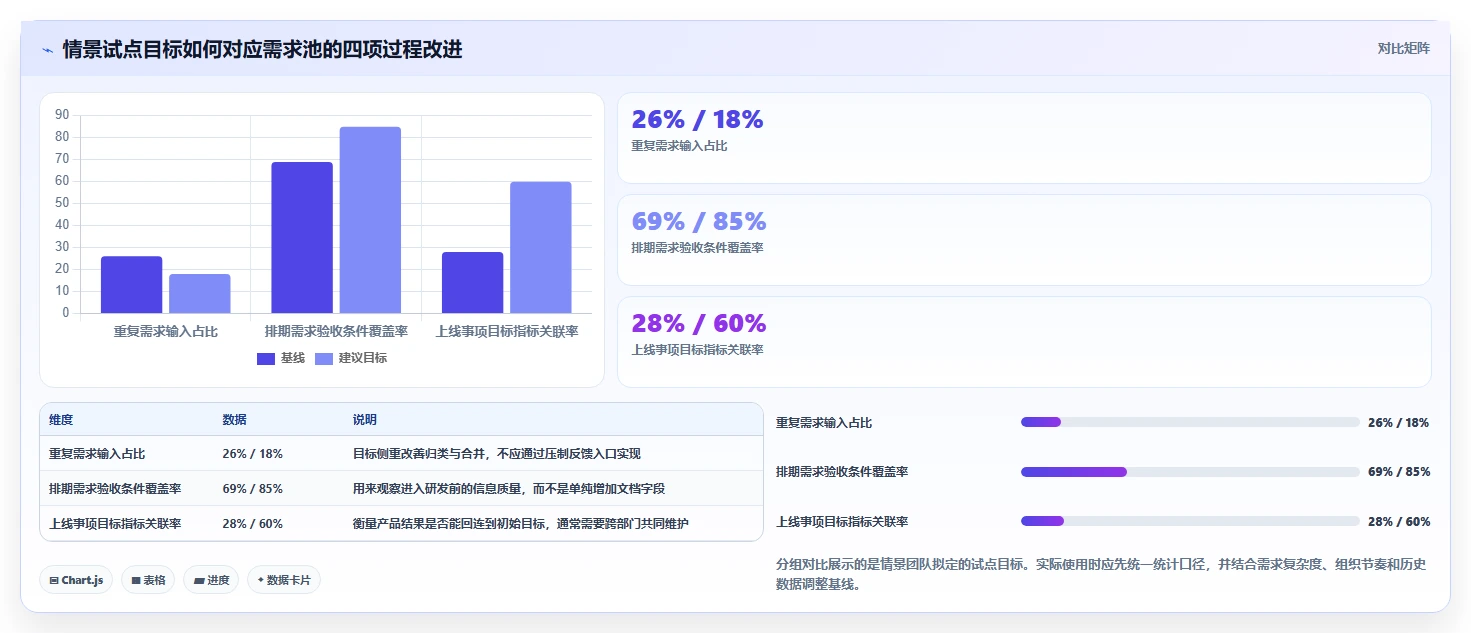
Task: Click the 重复需求输入占比 progress bar
Action: [1190, 422]
